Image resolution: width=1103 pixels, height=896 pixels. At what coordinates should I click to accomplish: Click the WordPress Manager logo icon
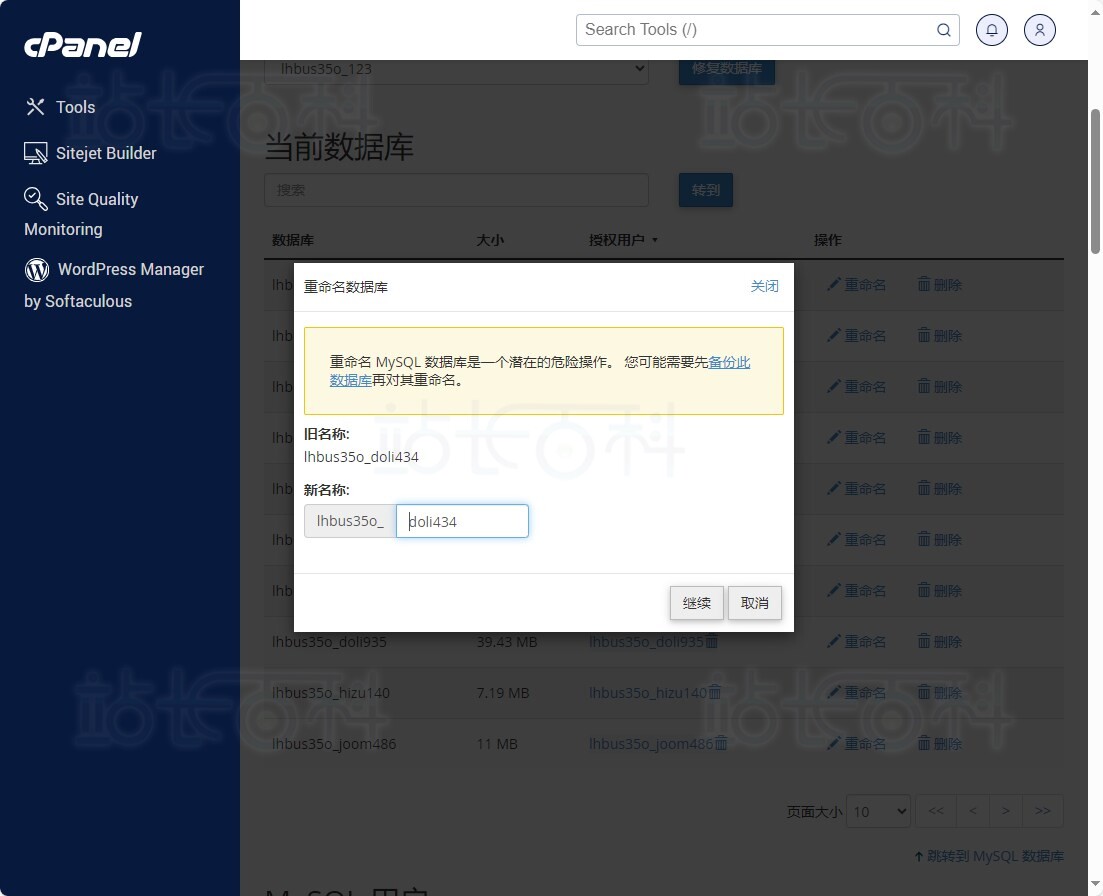coord(36,269)
